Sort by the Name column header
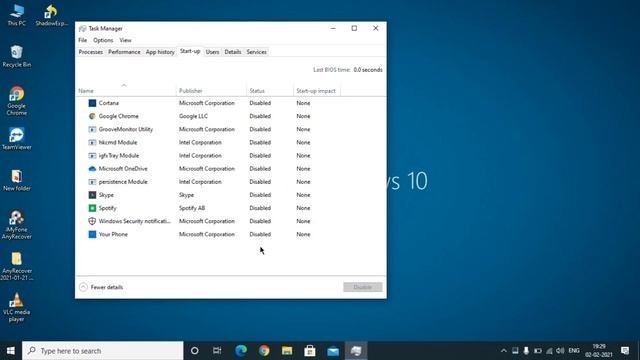This screenshot has width=640, height=360. point(126,91)
